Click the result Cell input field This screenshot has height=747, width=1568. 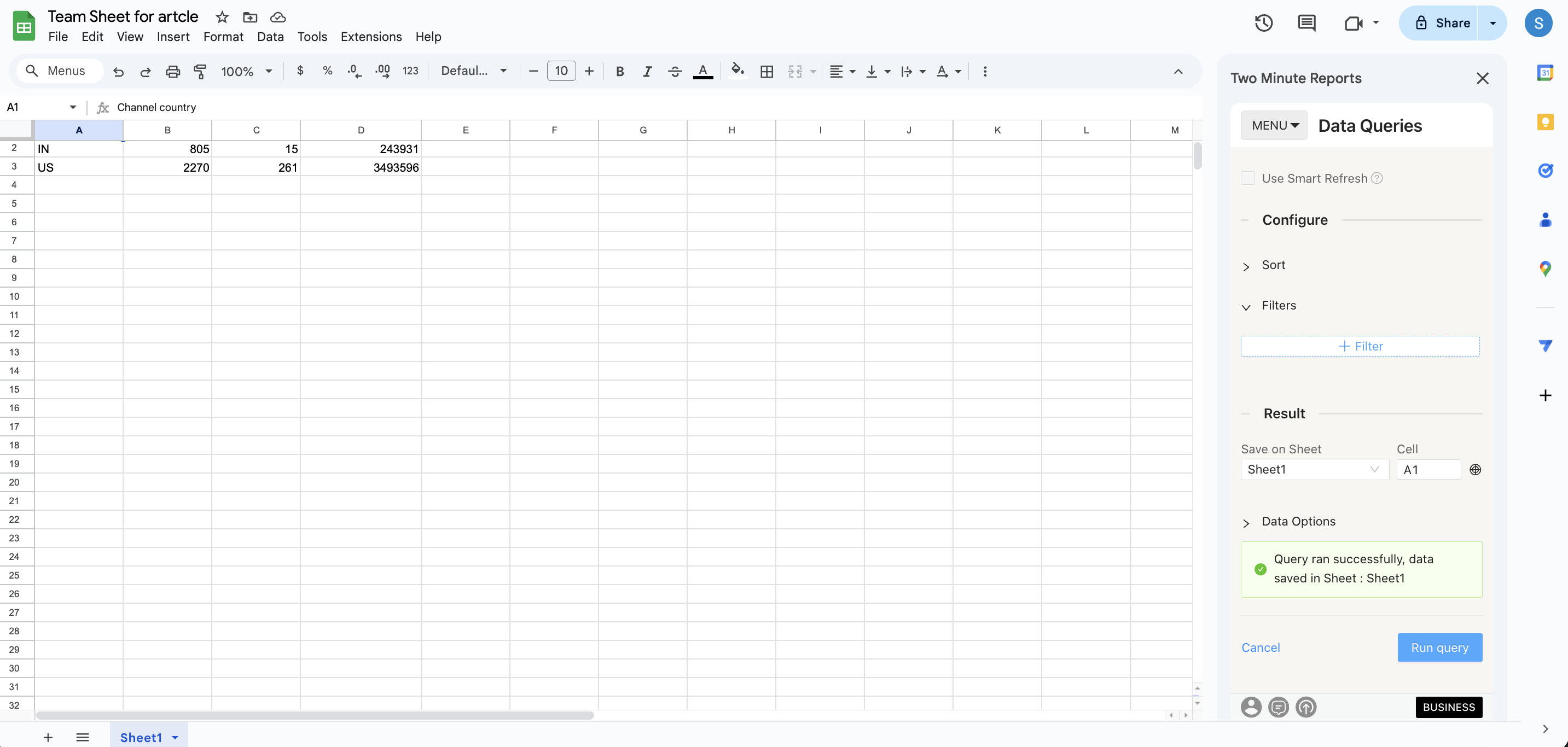(x=1427, y=470)
